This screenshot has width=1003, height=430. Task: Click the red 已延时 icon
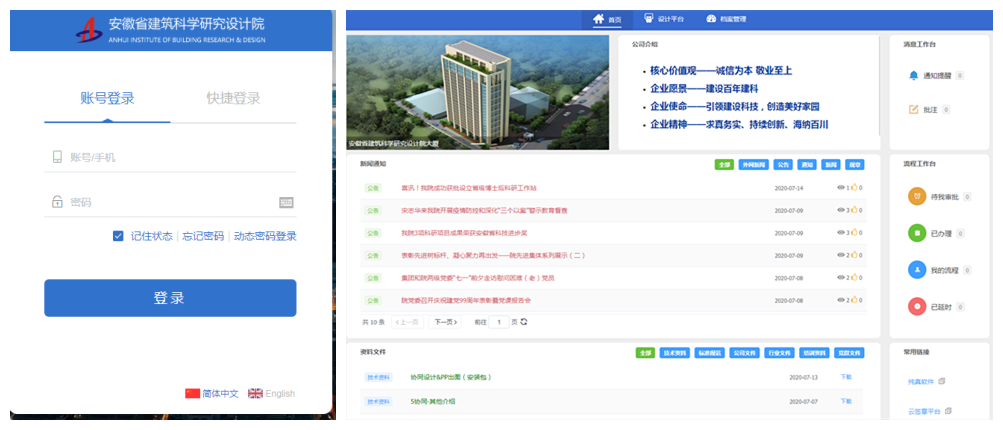pos(916,306)
